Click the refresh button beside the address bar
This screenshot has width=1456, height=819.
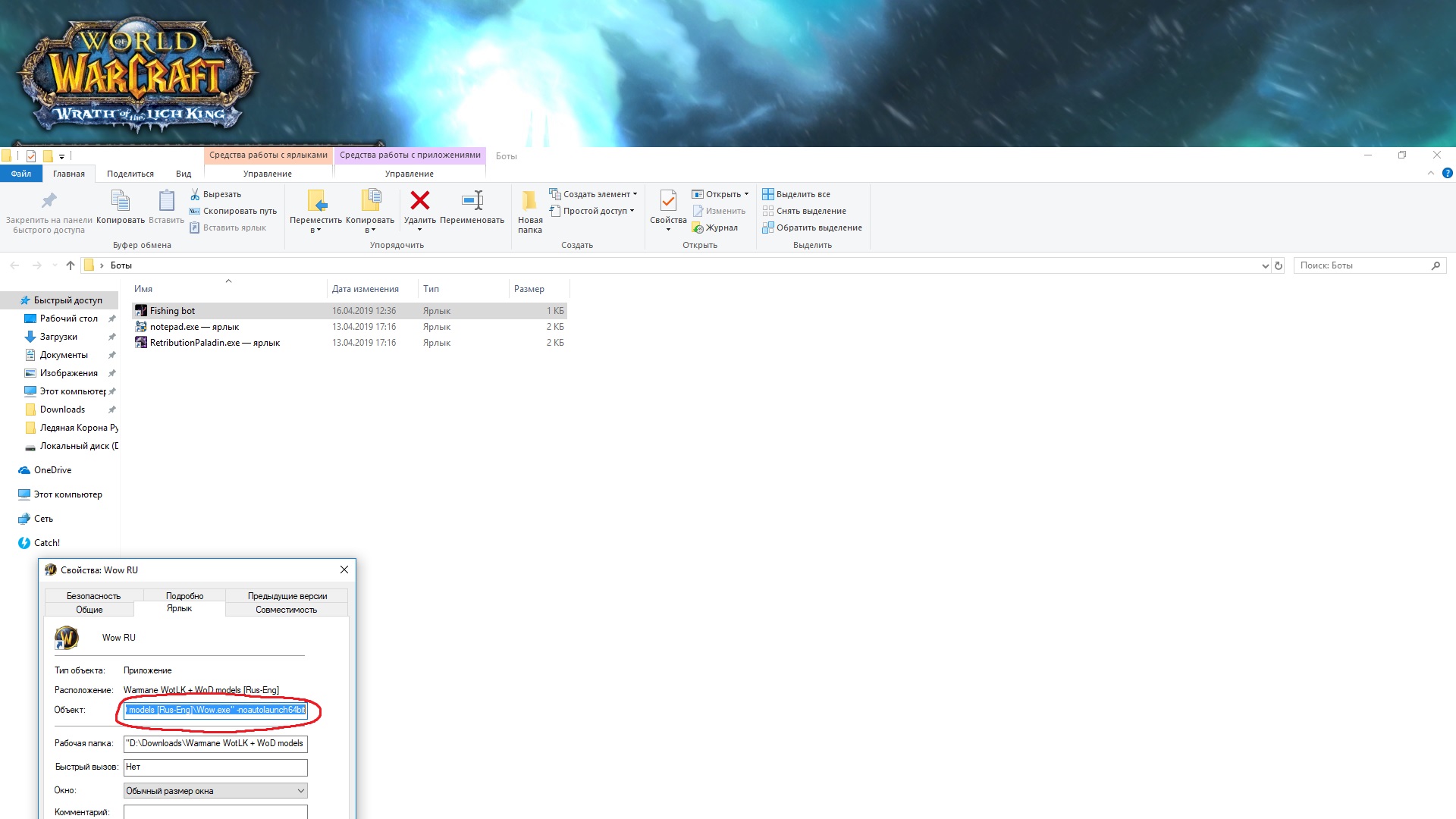pyautogui.click(x=1279, y=265)
